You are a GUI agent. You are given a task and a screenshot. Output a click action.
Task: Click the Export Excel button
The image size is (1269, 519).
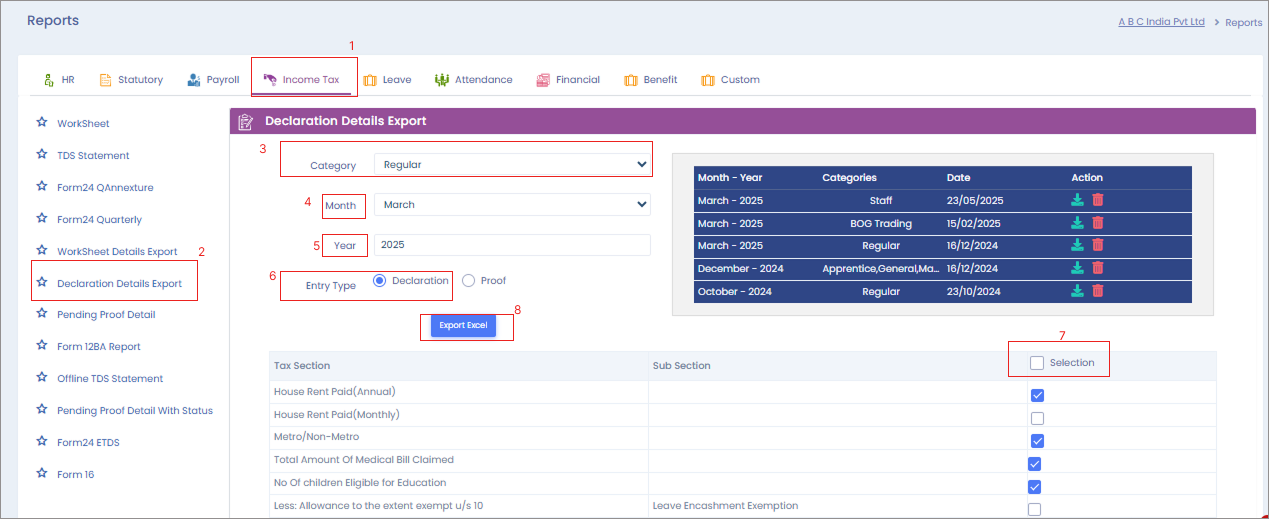point(463,326)
